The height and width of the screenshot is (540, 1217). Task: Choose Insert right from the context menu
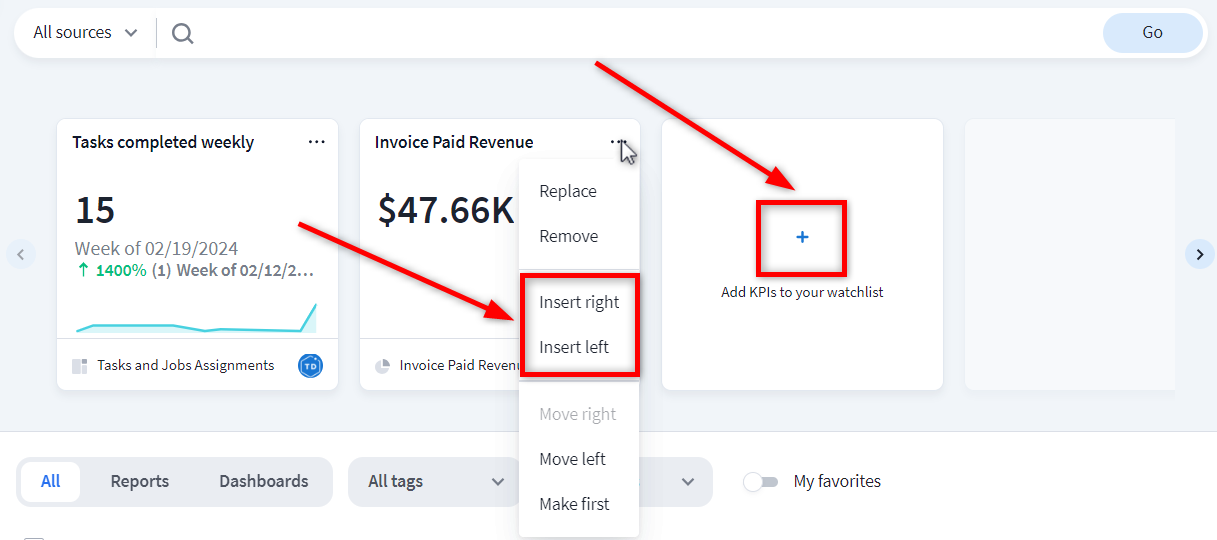579,302
